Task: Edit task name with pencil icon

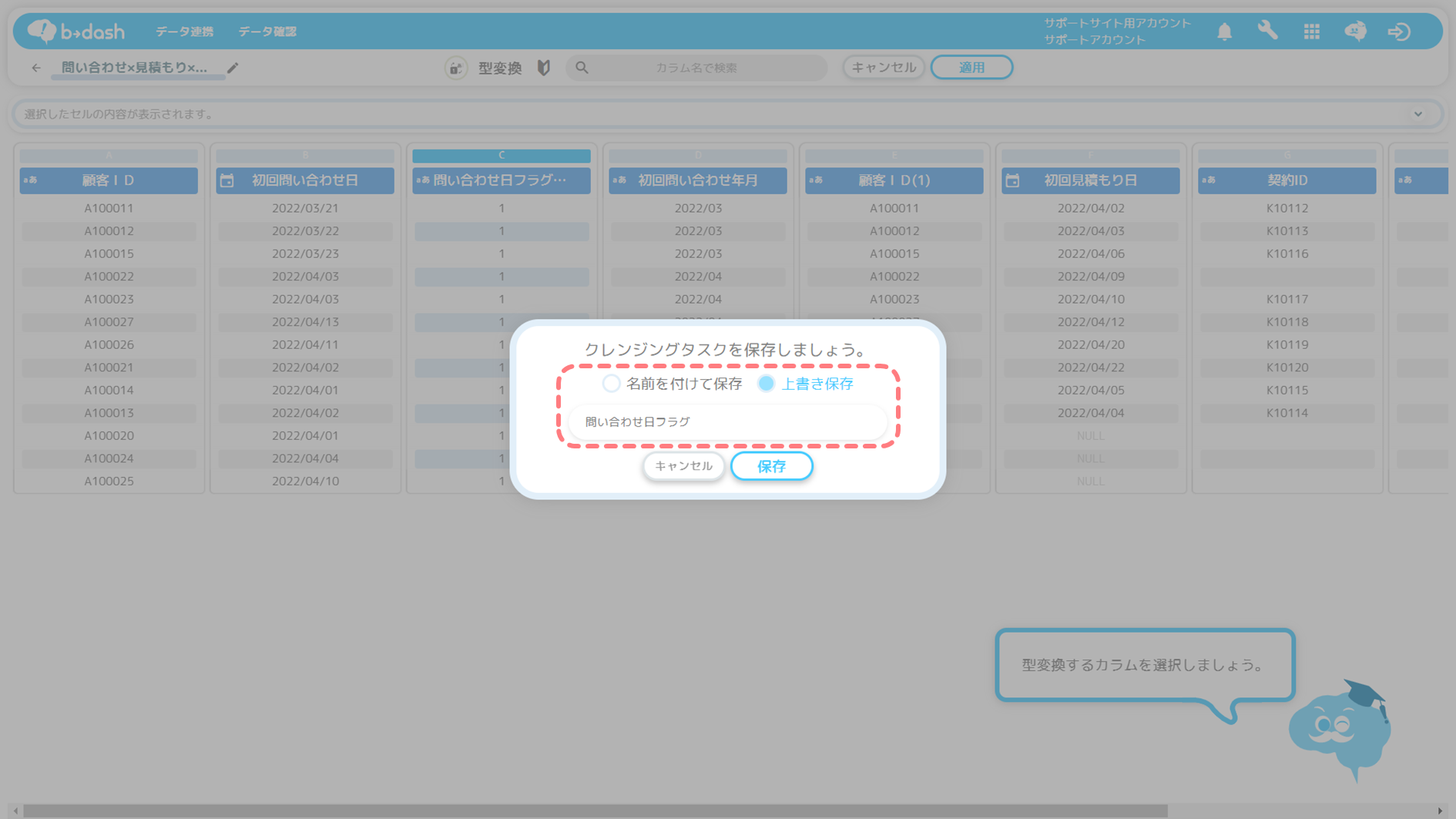Action: (233, 68)
